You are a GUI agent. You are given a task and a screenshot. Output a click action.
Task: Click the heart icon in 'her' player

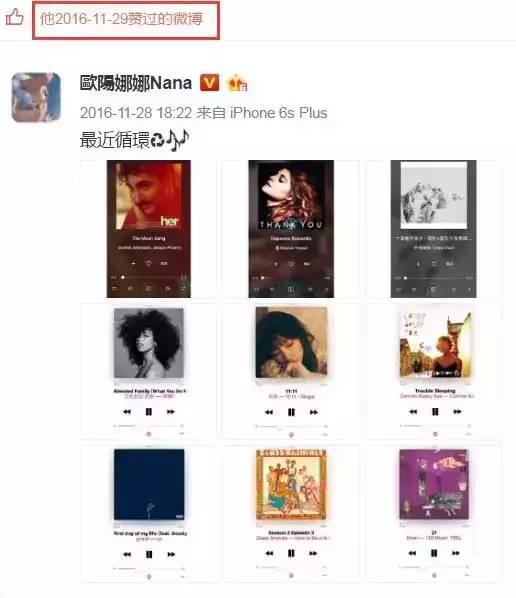(149, 264)
